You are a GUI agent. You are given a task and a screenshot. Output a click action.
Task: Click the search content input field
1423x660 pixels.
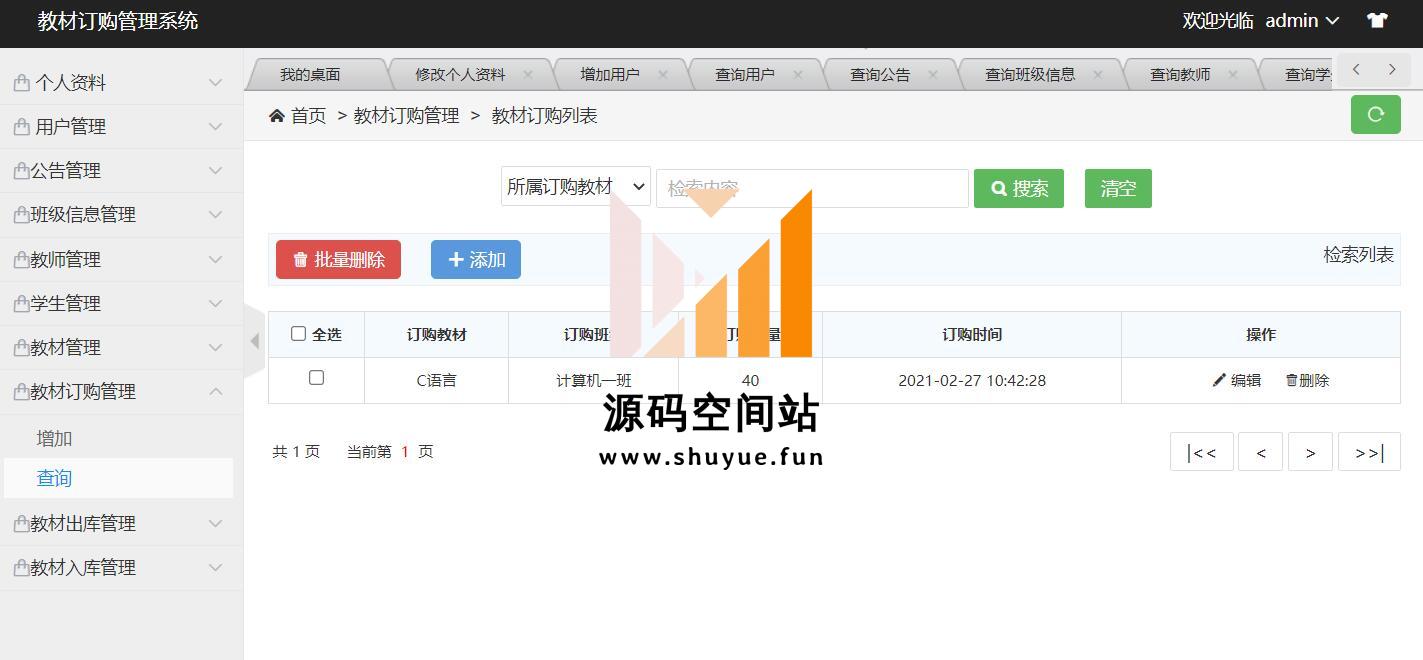tap(812, 188)
